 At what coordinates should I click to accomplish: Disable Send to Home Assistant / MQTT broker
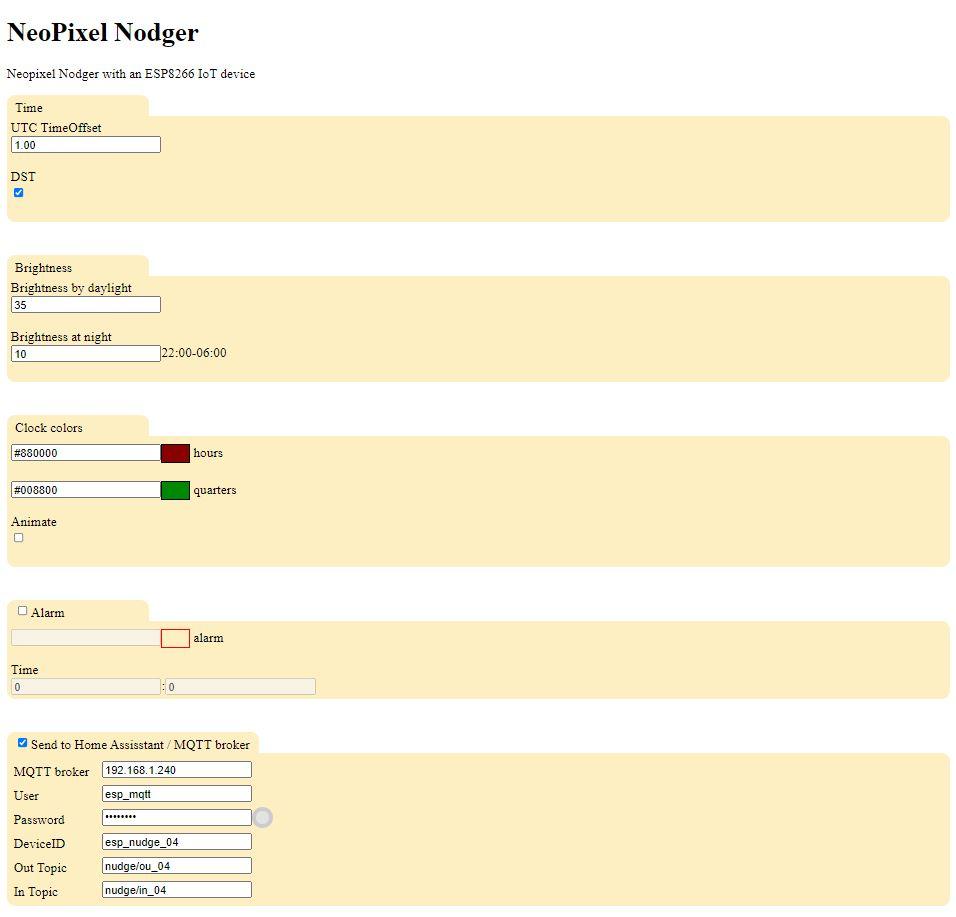[x=22, y=742]
